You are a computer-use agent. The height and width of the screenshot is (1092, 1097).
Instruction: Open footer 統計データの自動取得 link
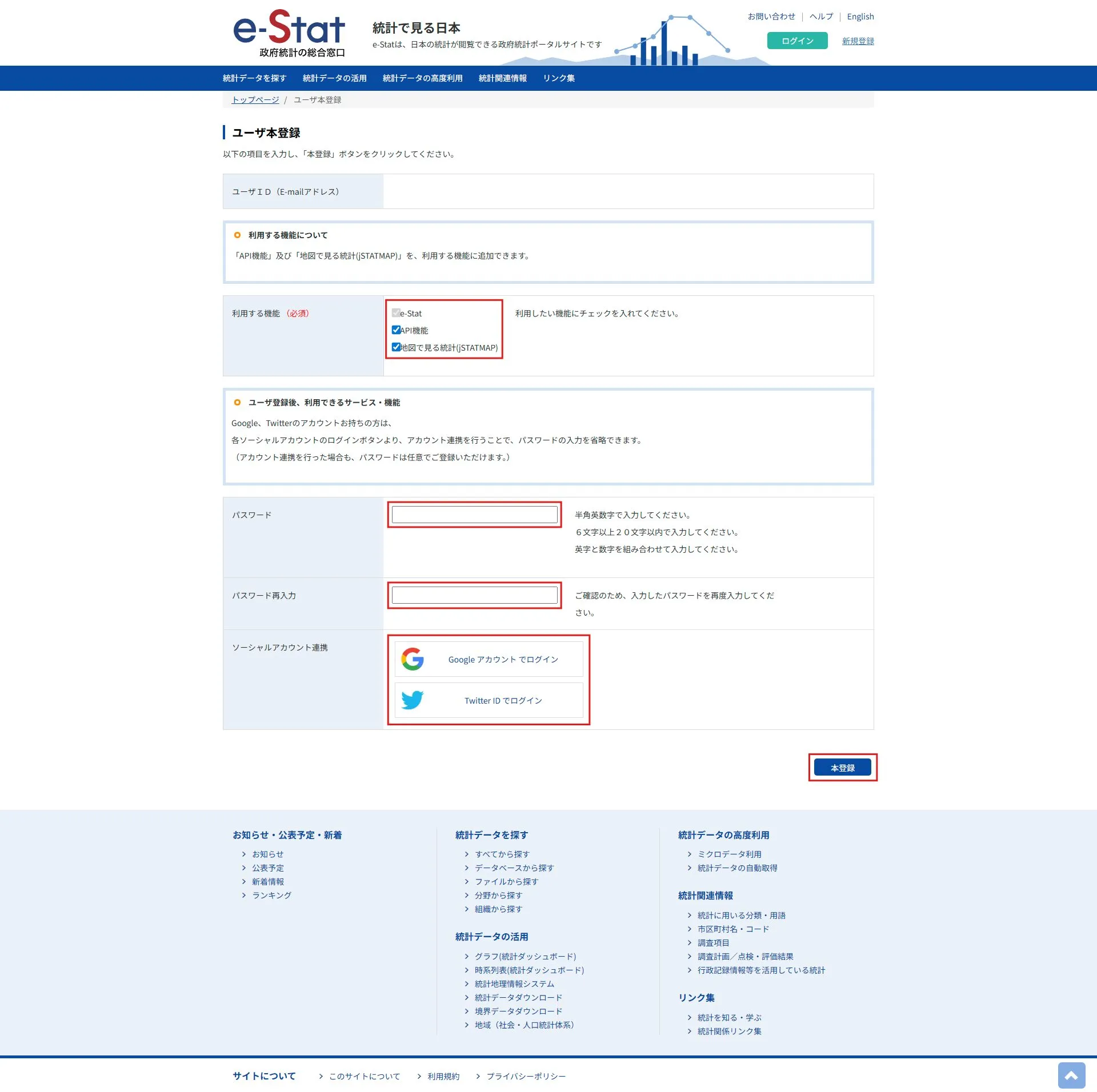[x=737, y=868]
